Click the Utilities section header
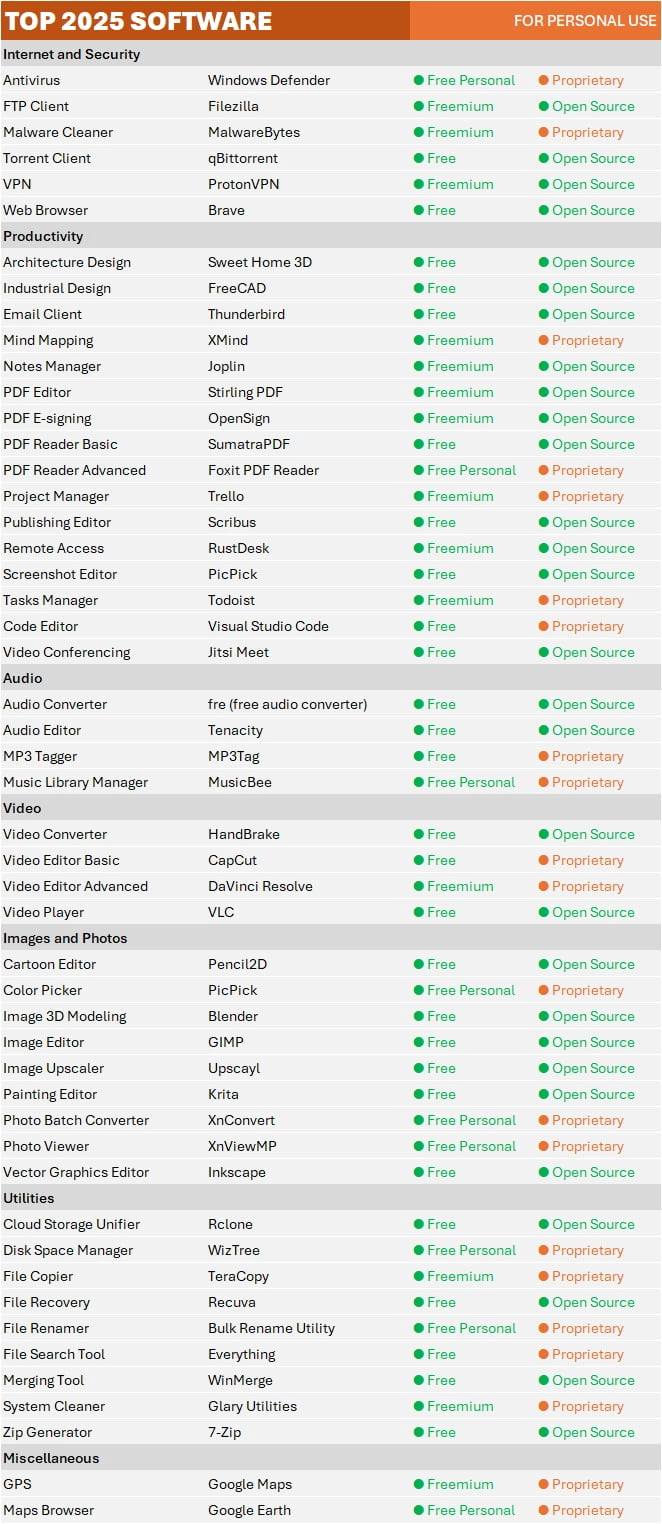The image size is (662, 1524). click(29, 1198)
